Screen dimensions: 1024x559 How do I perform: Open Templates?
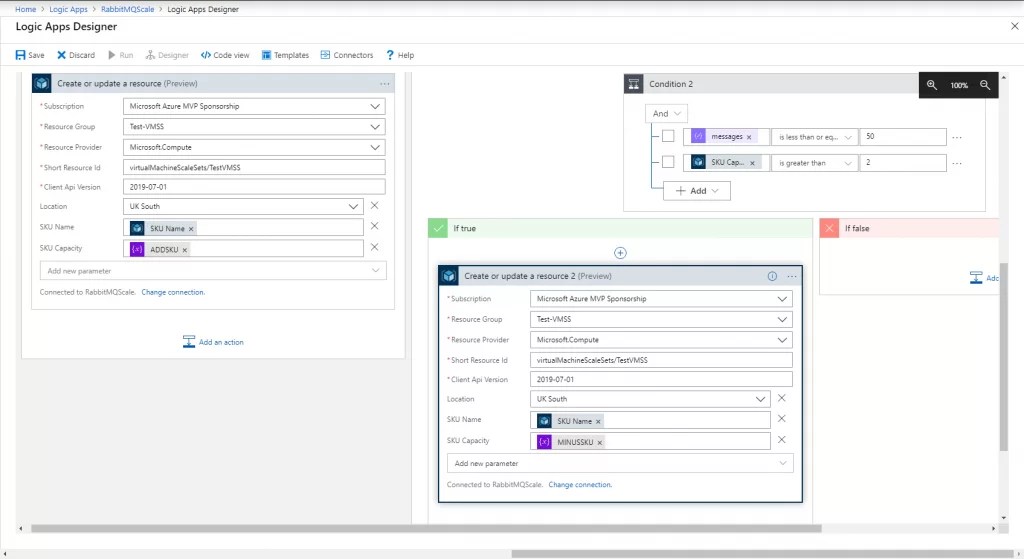pyautogui.click(x=285, y=55)
